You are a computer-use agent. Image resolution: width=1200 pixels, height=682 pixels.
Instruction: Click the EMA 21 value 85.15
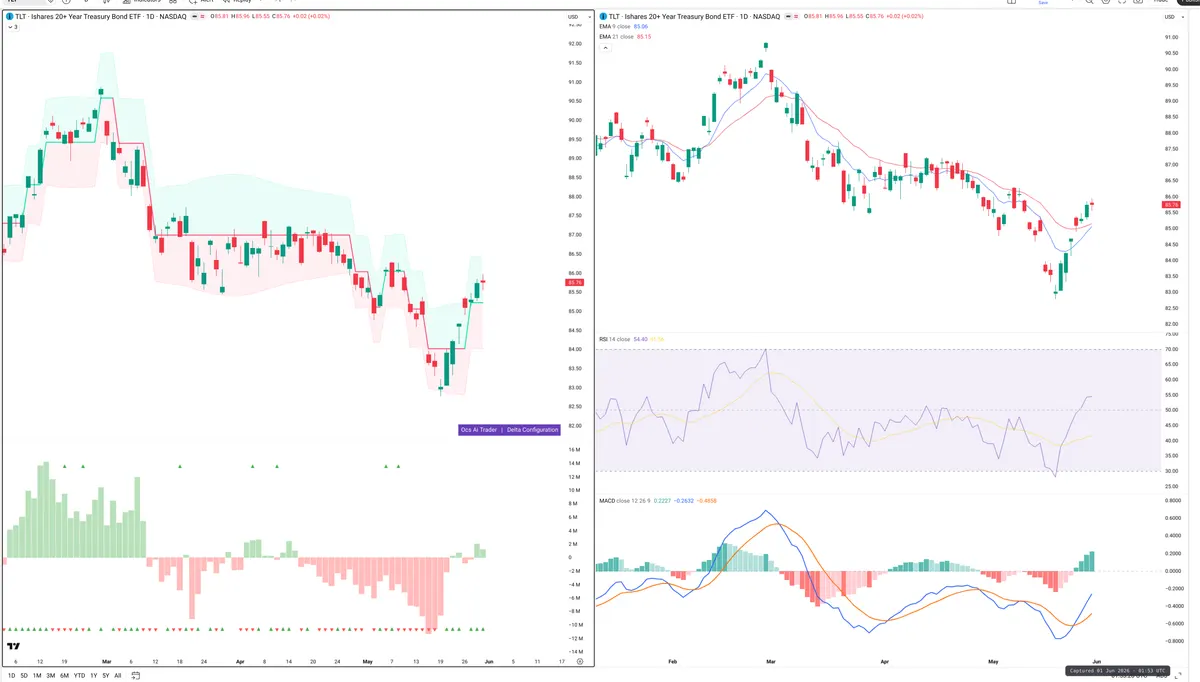pos(643,37)
